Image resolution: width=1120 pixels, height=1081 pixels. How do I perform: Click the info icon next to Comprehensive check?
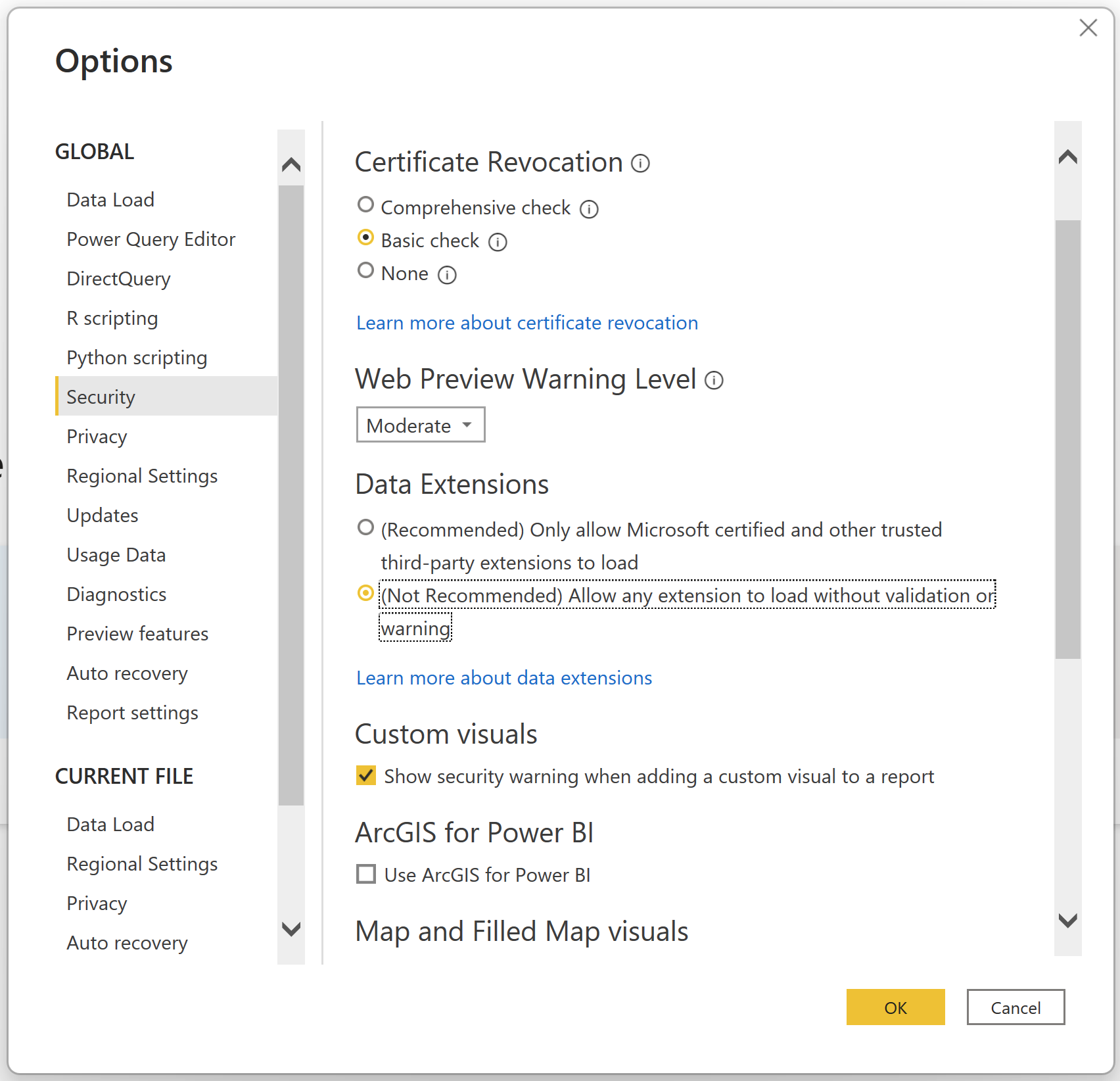click(x=589, y=209)
